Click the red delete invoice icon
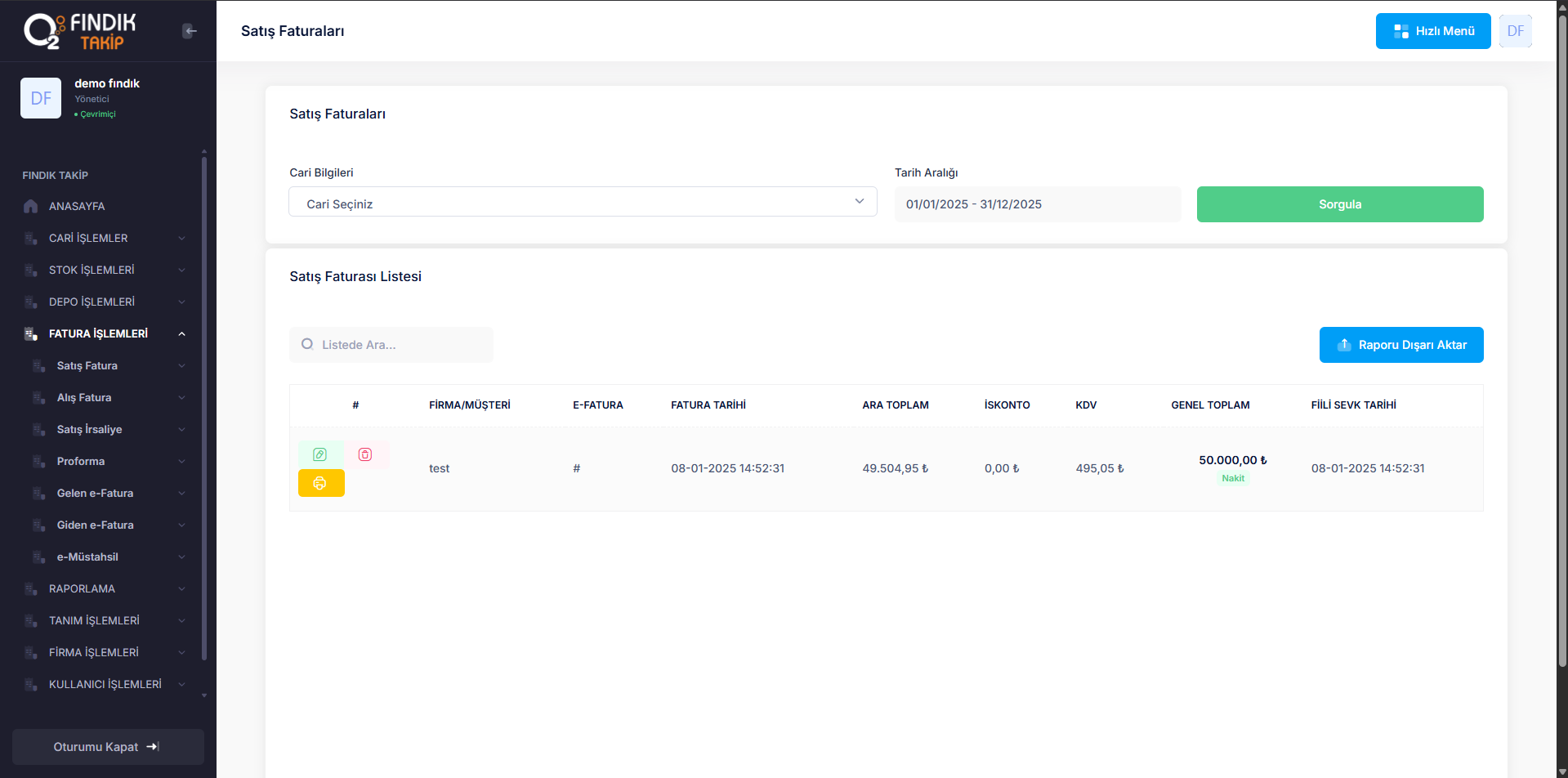1568x778 pixels. (365, 454)
